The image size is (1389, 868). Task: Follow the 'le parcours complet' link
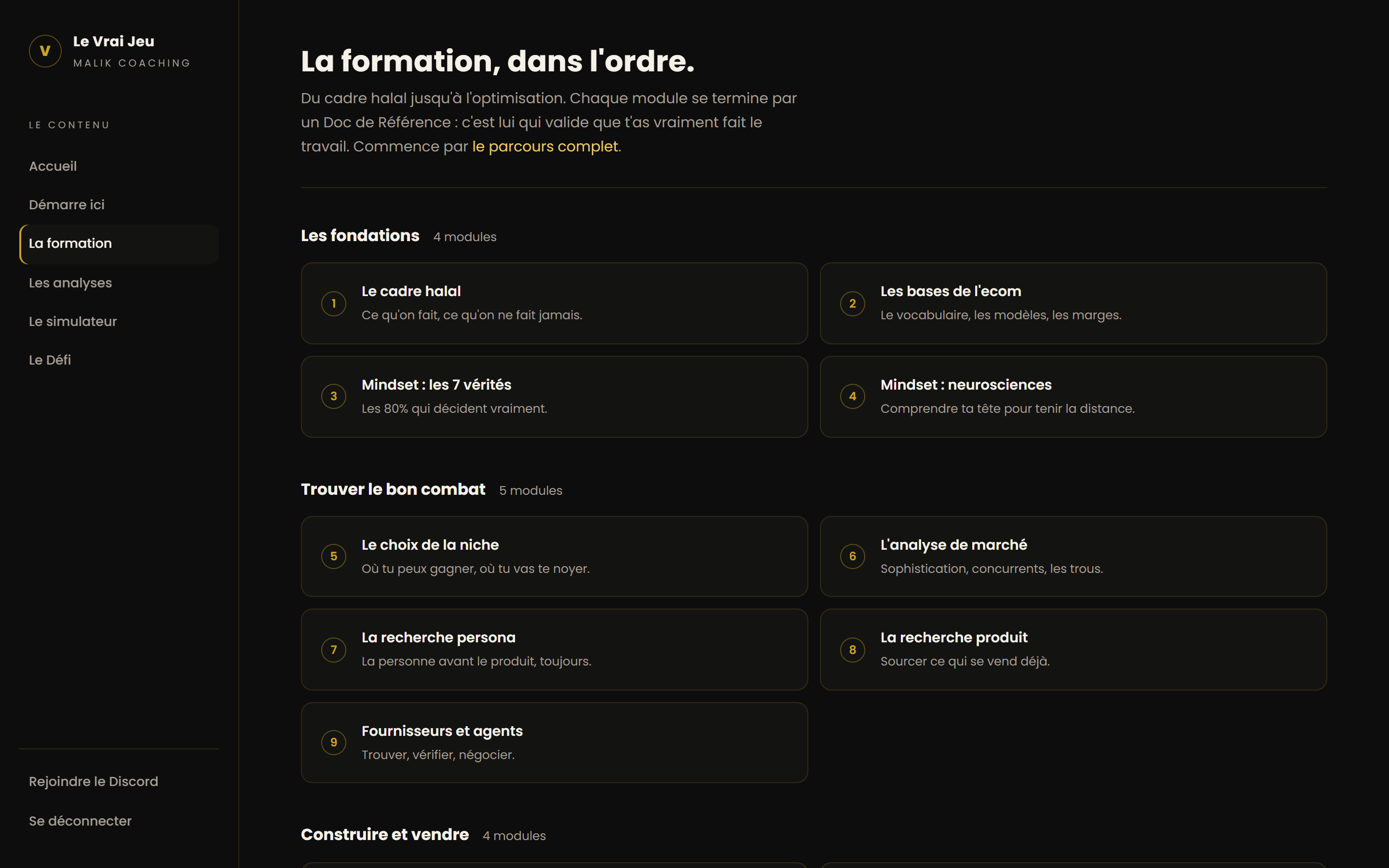pyautogui.click(x=545, y=147)
